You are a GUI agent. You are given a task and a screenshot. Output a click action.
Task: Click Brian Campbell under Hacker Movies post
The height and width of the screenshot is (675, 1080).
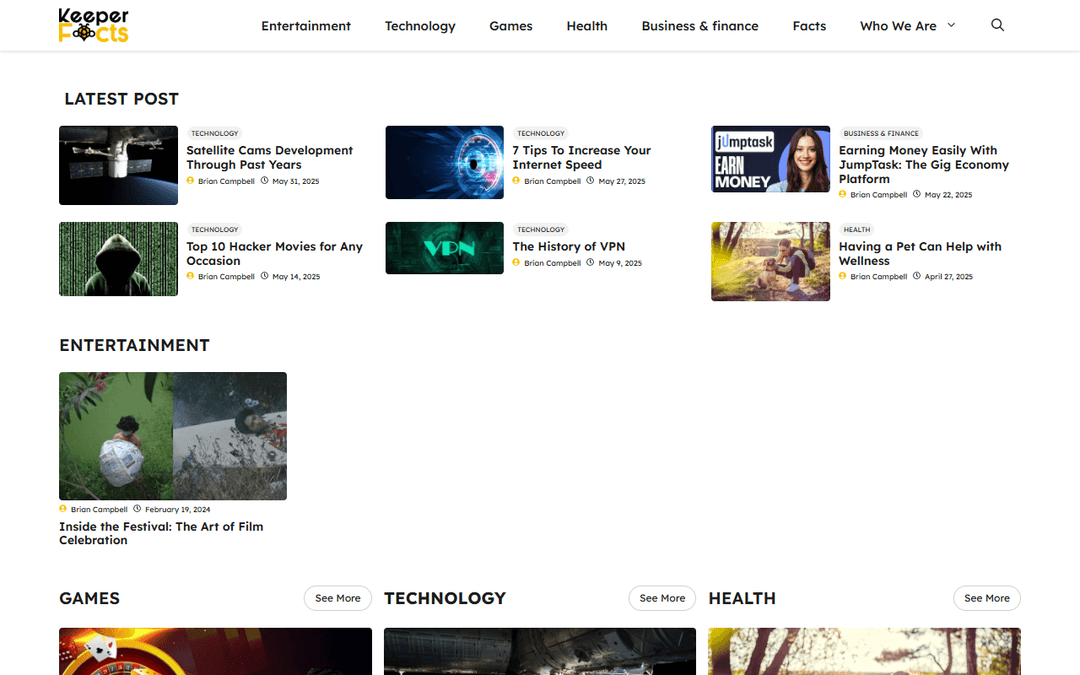click(x=226, y=277)
